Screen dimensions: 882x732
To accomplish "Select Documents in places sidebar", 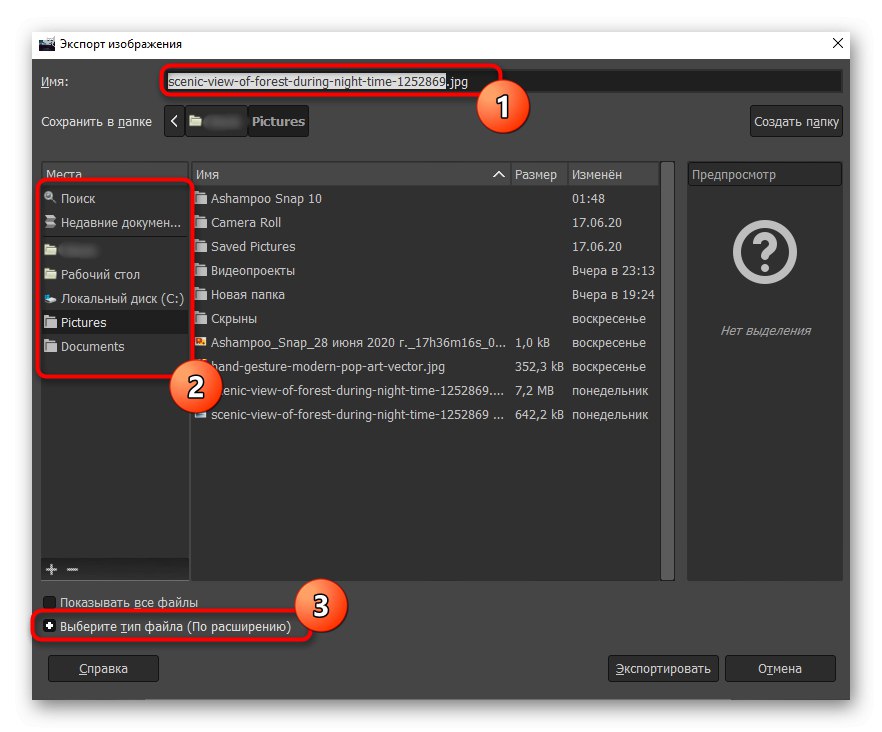I will click(x=115, y=346).
